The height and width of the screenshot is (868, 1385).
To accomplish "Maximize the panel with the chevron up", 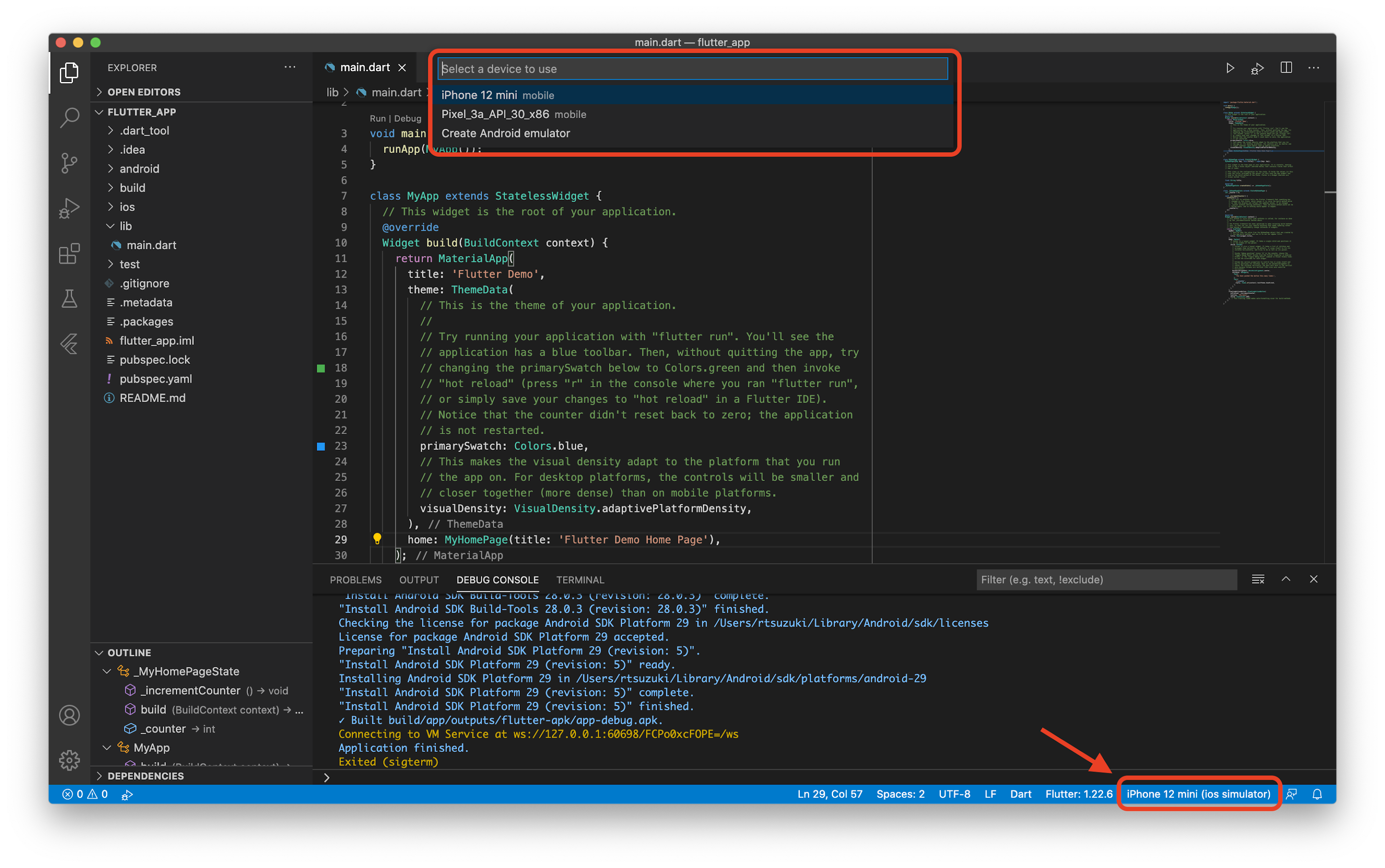I will point(1286,579).
